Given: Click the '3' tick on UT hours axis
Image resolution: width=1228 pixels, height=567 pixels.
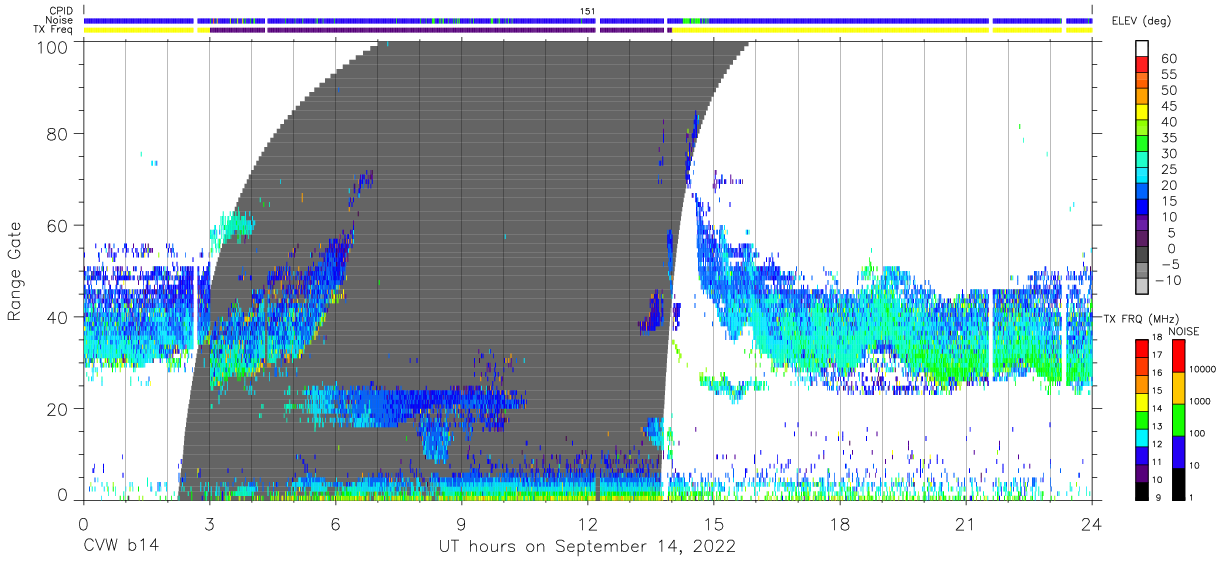Looking at the screenshot, I should tap(209, 523).
